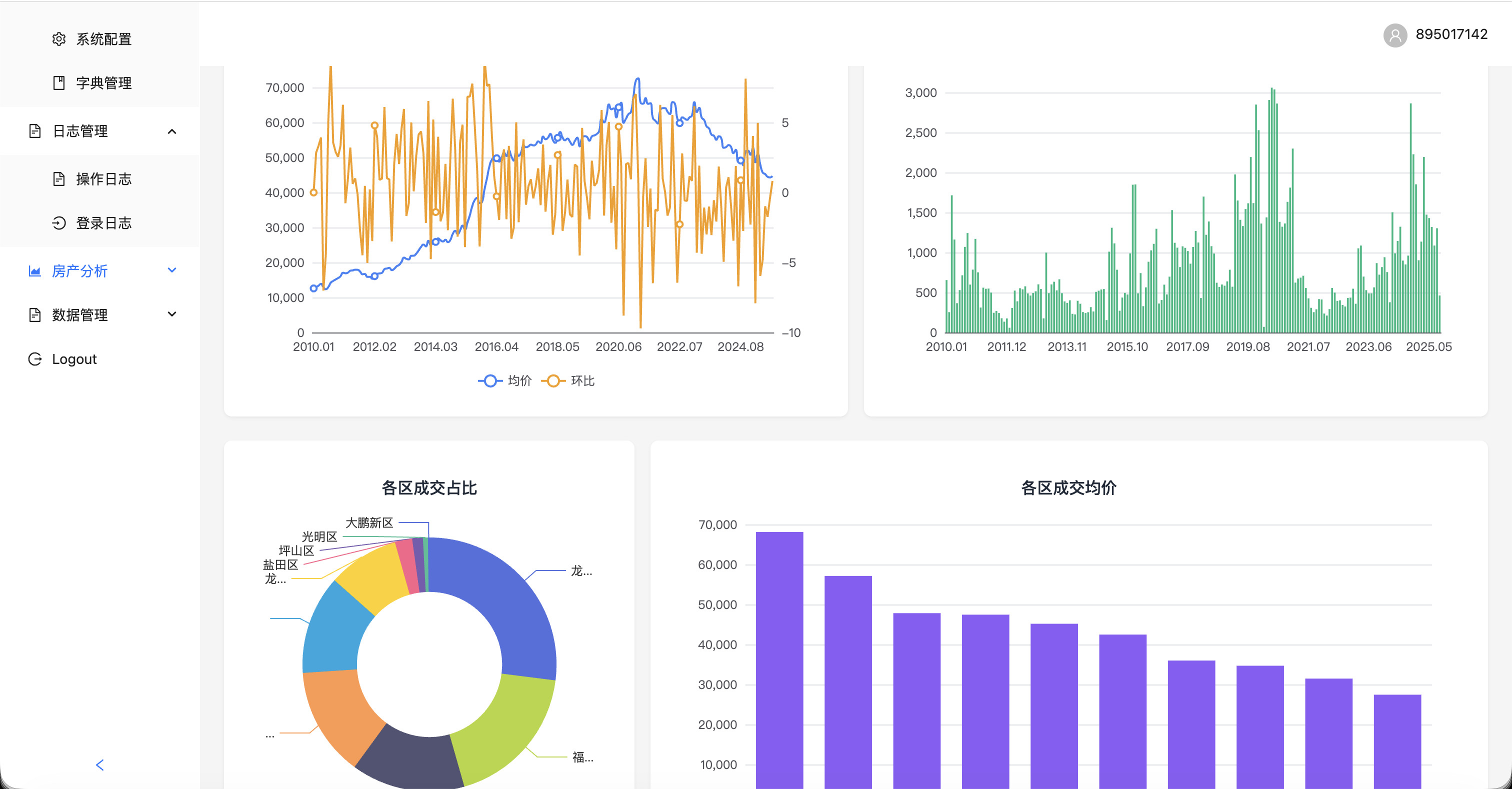Click the file icon next to 操作日志
Screen dimensions: 1512x789
(x=58, y=179)
